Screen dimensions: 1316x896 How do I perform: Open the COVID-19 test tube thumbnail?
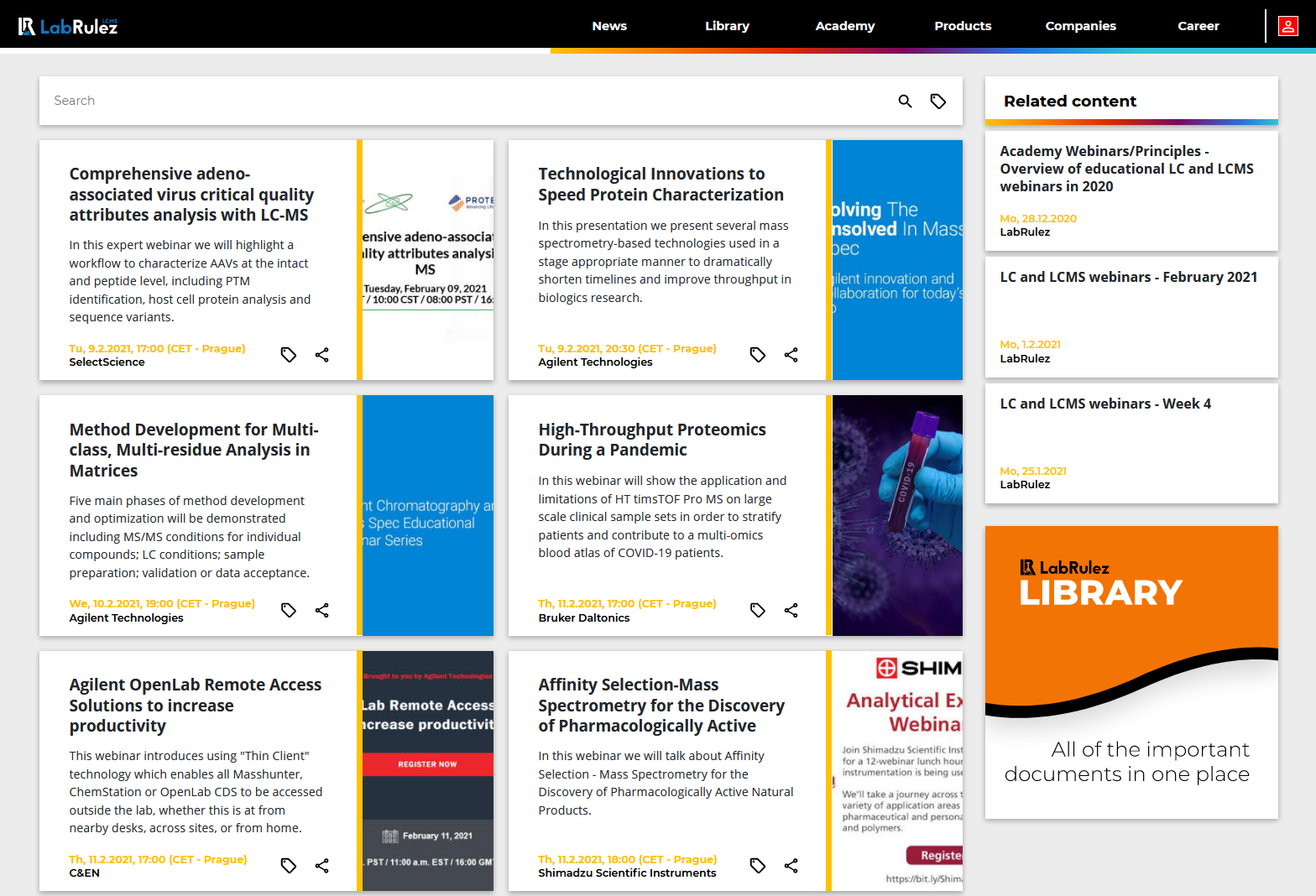click(897, 515)
